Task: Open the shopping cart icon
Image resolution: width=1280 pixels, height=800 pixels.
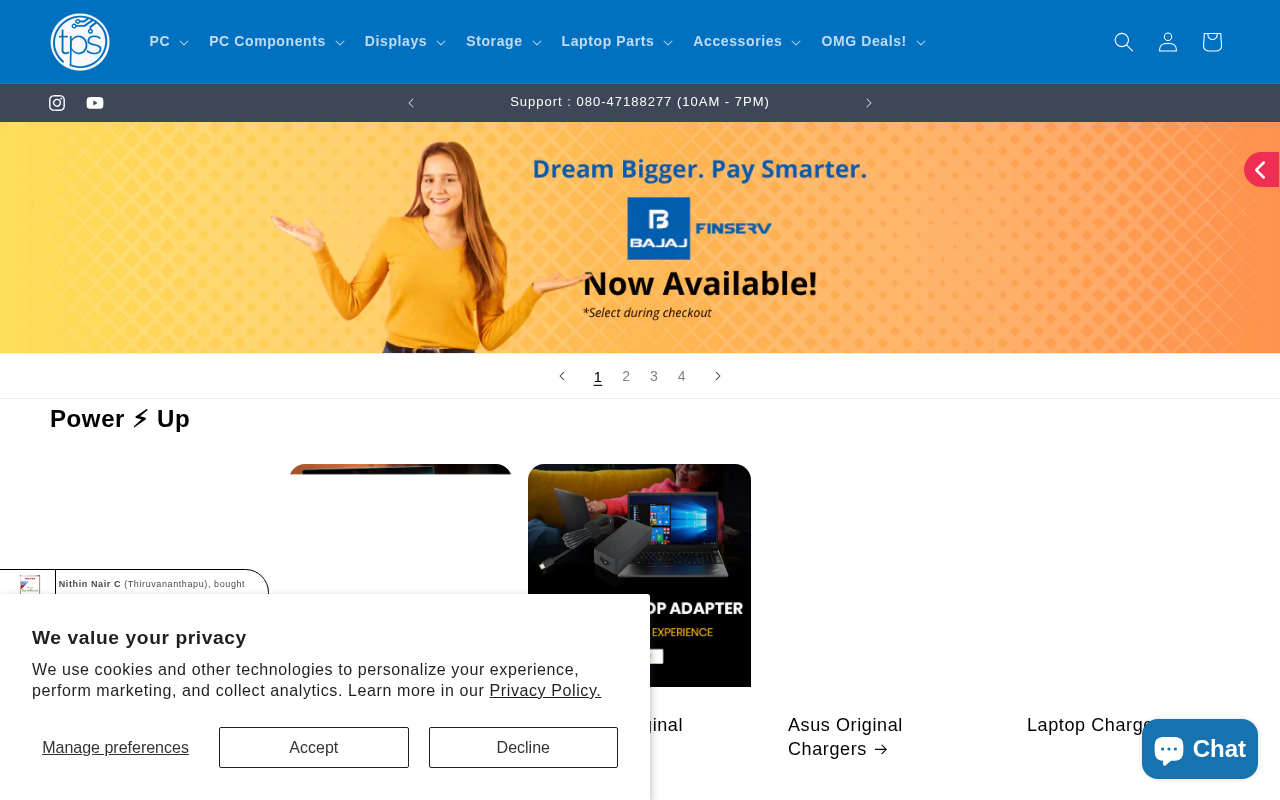Action: [x=1212, y=42]
